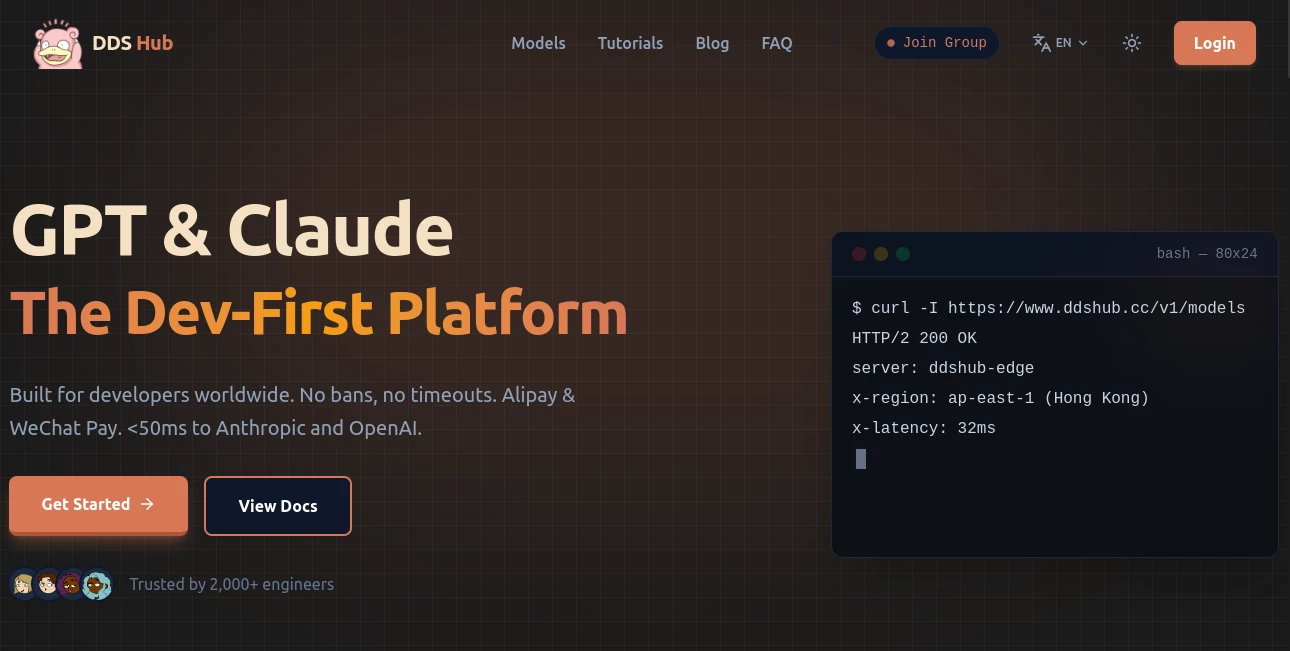Viewport: 1290px width, 651px height.
Task: Click 'The Dev-First Platform' heading
Action: 319,313
